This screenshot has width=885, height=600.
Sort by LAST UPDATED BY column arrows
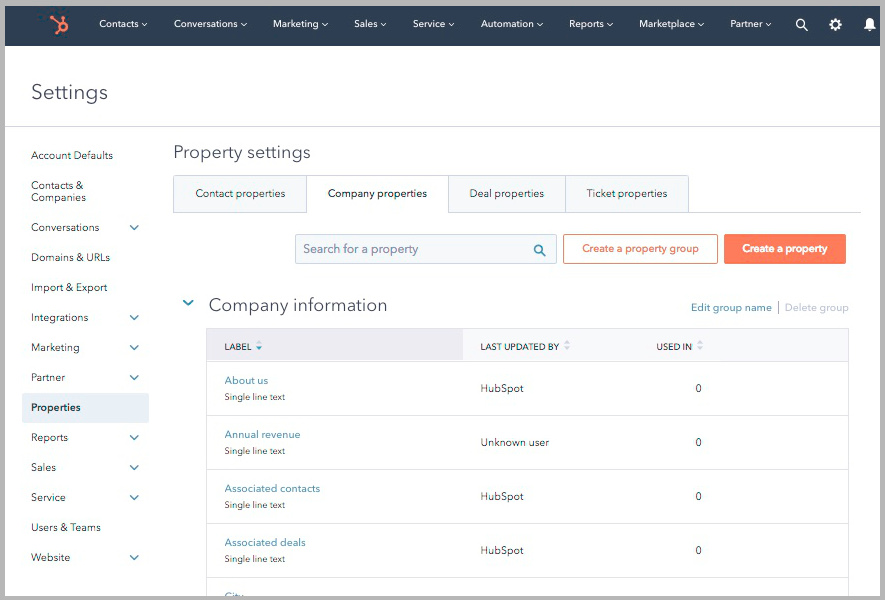click(x=567, y=345)
